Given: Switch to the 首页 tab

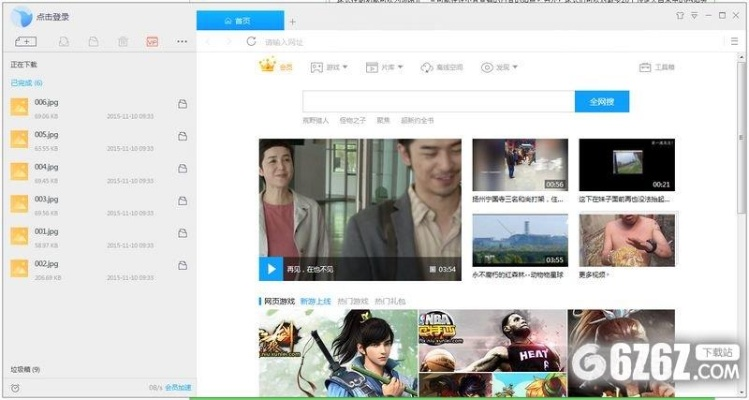Looking at the screenshot, I should tap(240, 20).
